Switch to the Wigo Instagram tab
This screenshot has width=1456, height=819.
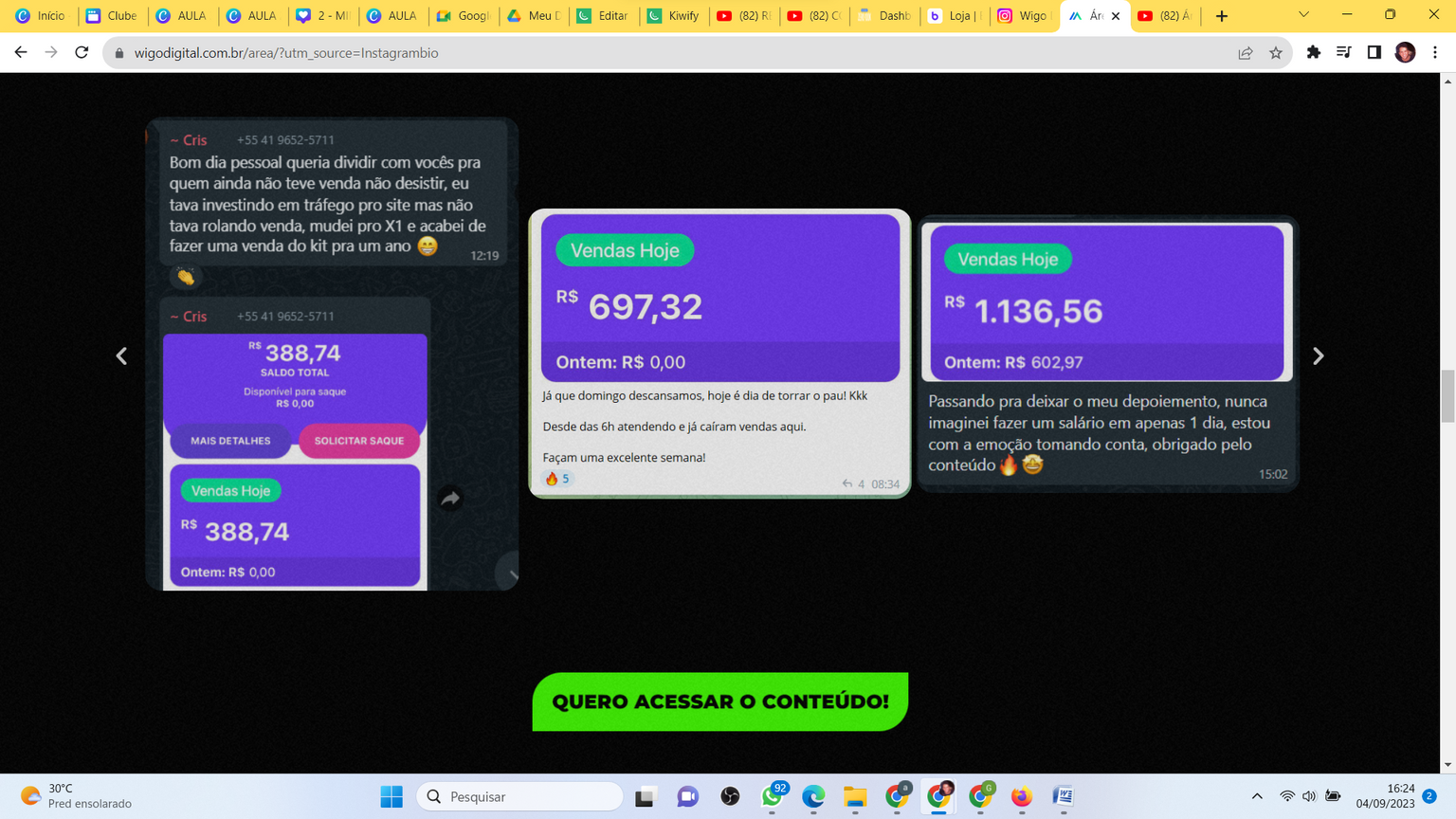[1024, 16]
